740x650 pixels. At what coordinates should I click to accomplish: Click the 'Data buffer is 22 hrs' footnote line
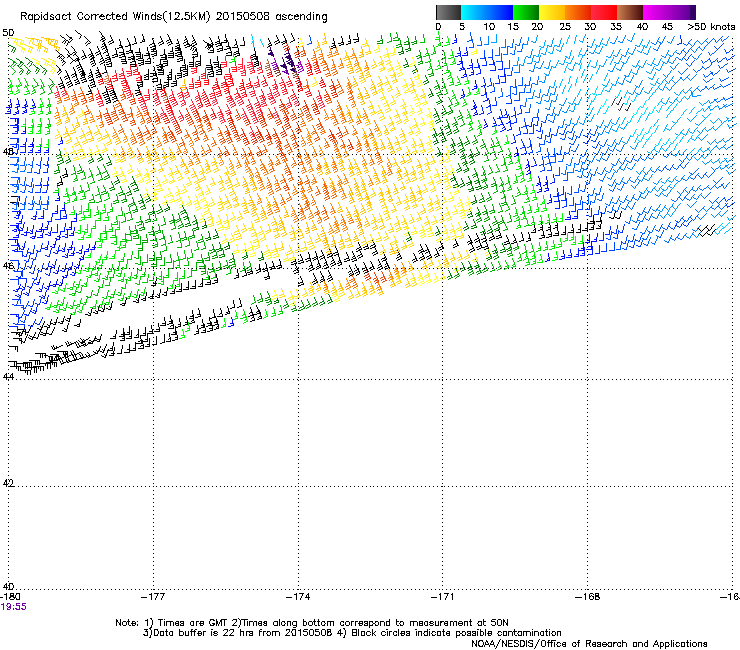(352, 633)
